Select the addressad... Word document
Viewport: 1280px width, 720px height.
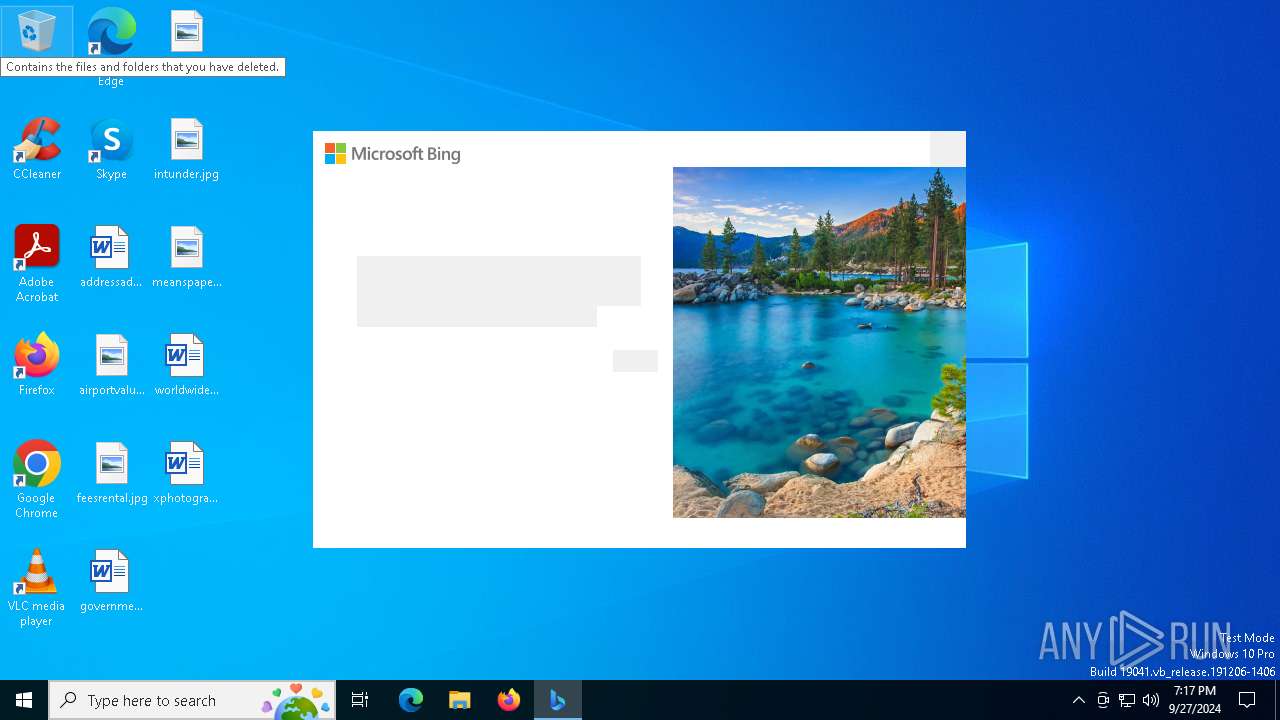tap(111, 258)
